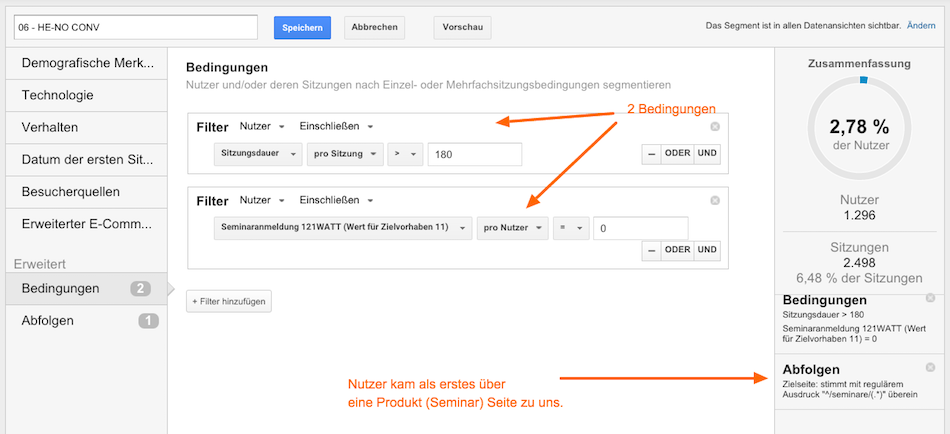
Task: Edit the segment name field
Action: 135,27
